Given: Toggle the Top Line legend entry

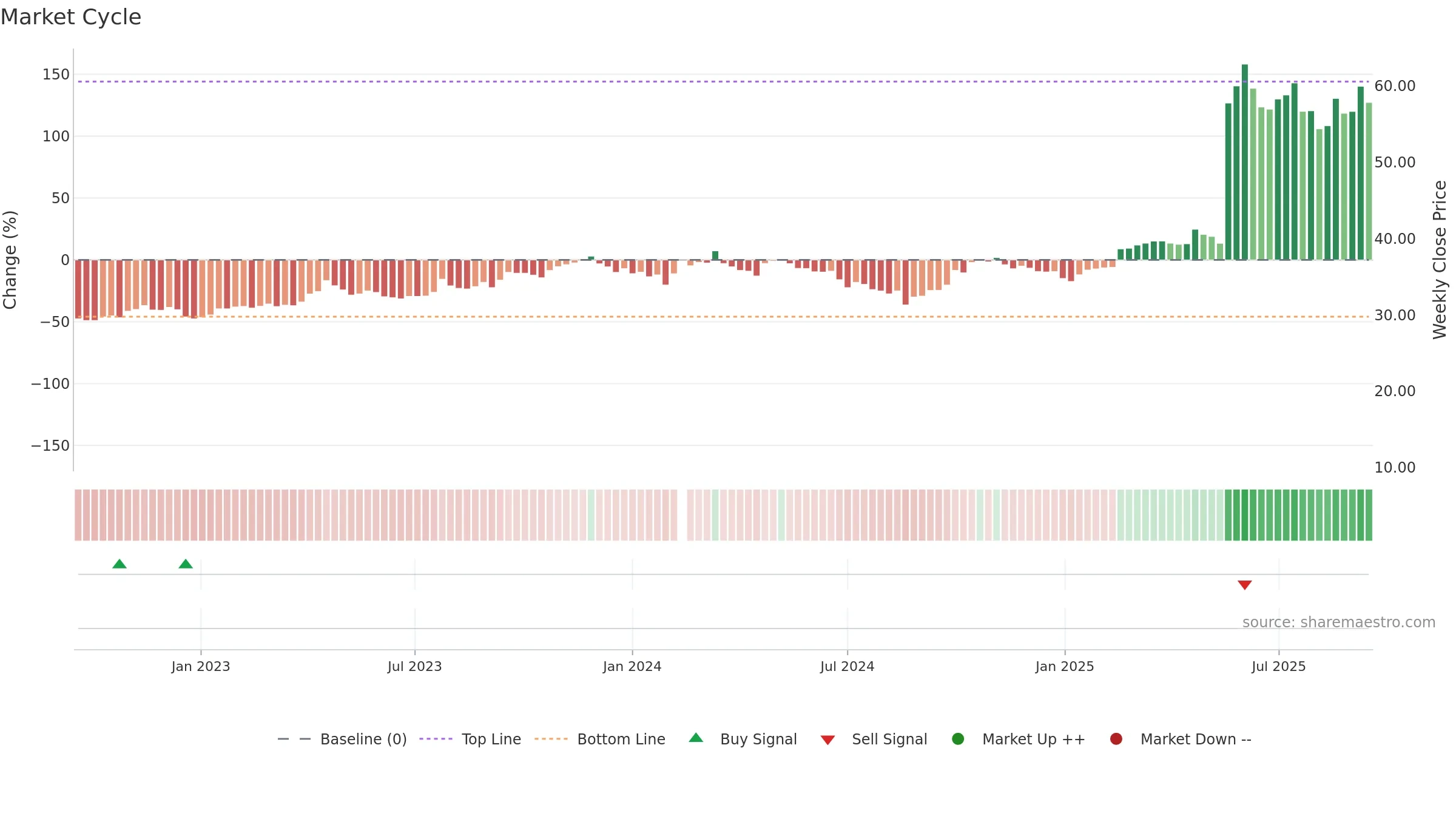Looking at the screenshot, I should pos(470,739).
